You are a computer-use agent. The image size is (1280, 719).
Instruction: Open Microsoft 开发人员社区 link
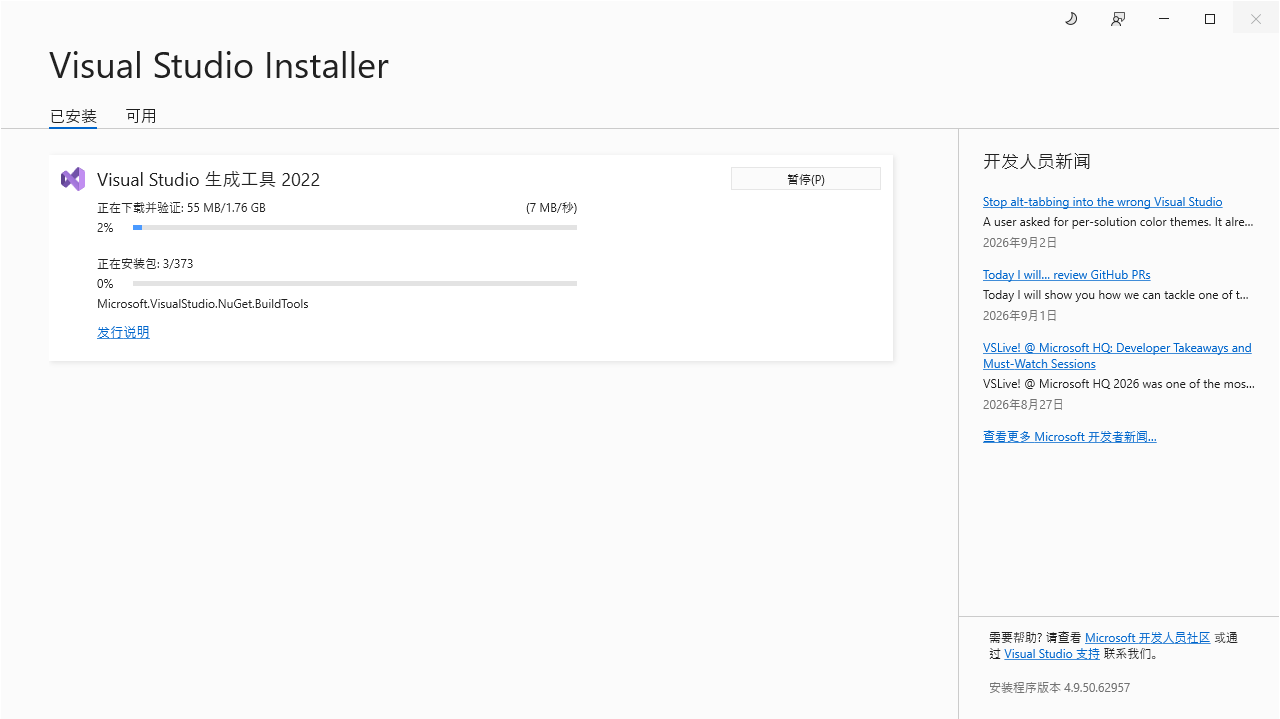(x=1147, y=638)
